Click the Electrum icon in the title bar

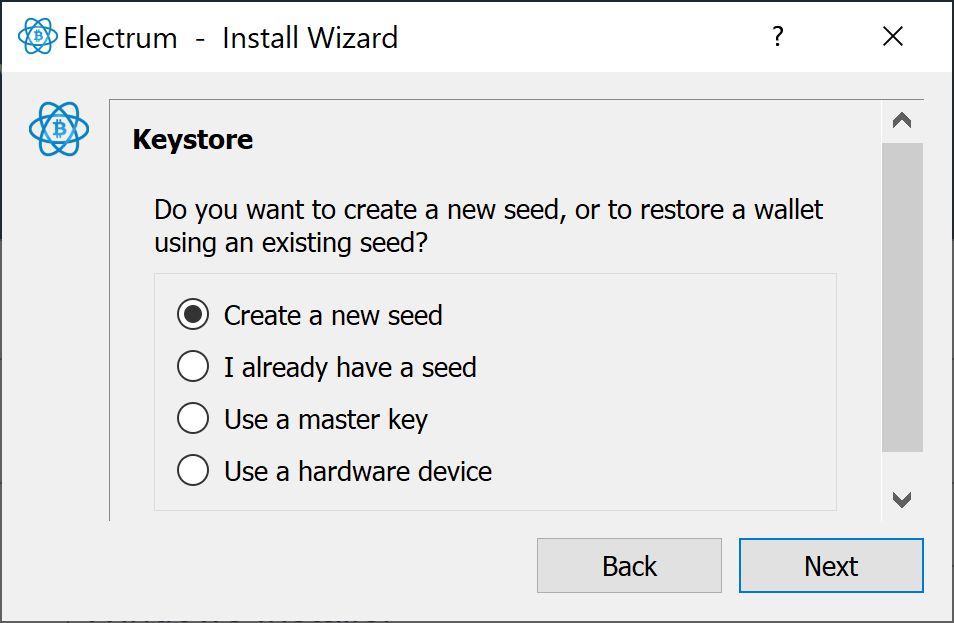pos(38,37)
